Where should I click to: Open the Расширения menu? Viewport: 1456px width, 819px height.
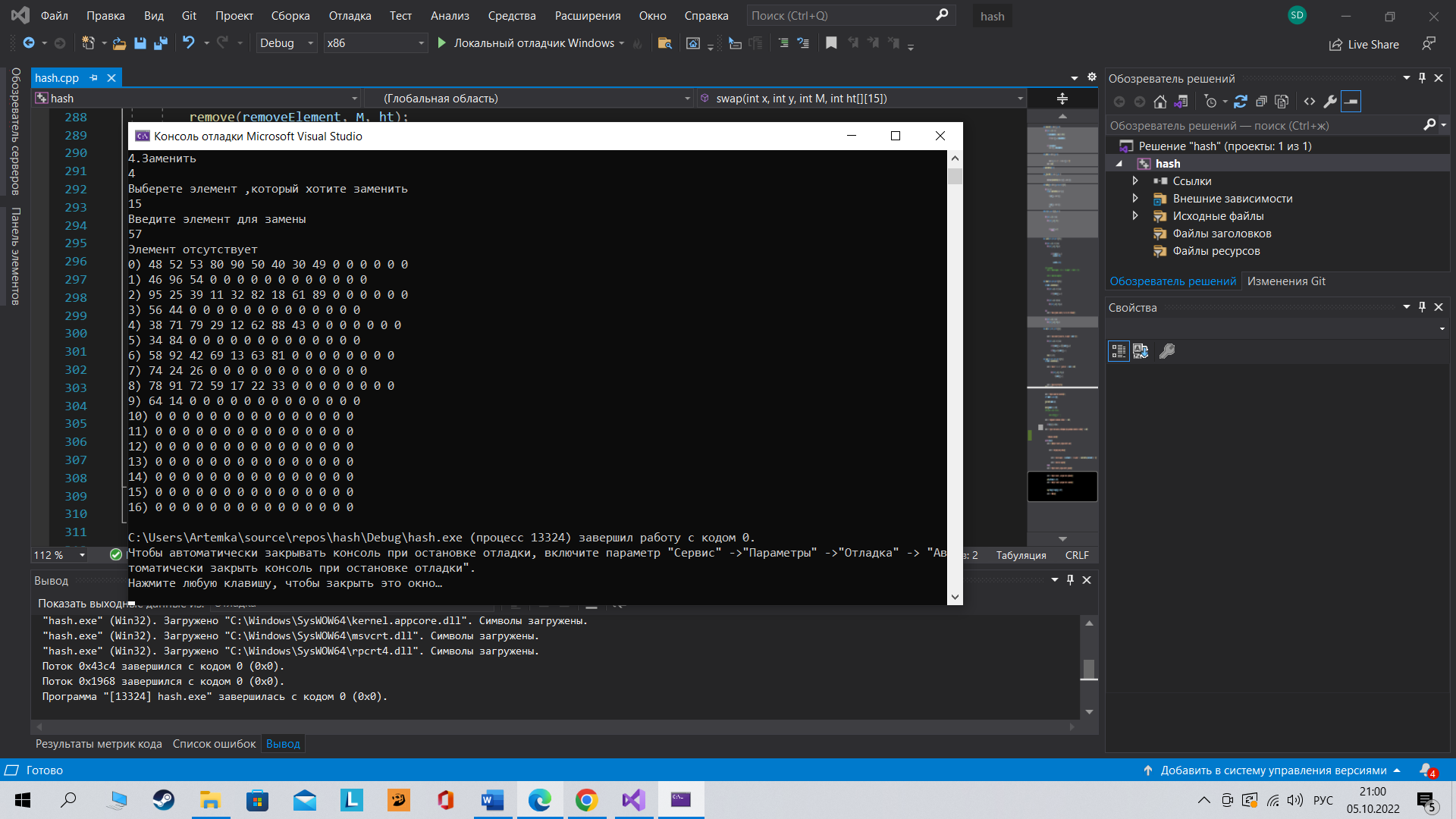(588, 16)
